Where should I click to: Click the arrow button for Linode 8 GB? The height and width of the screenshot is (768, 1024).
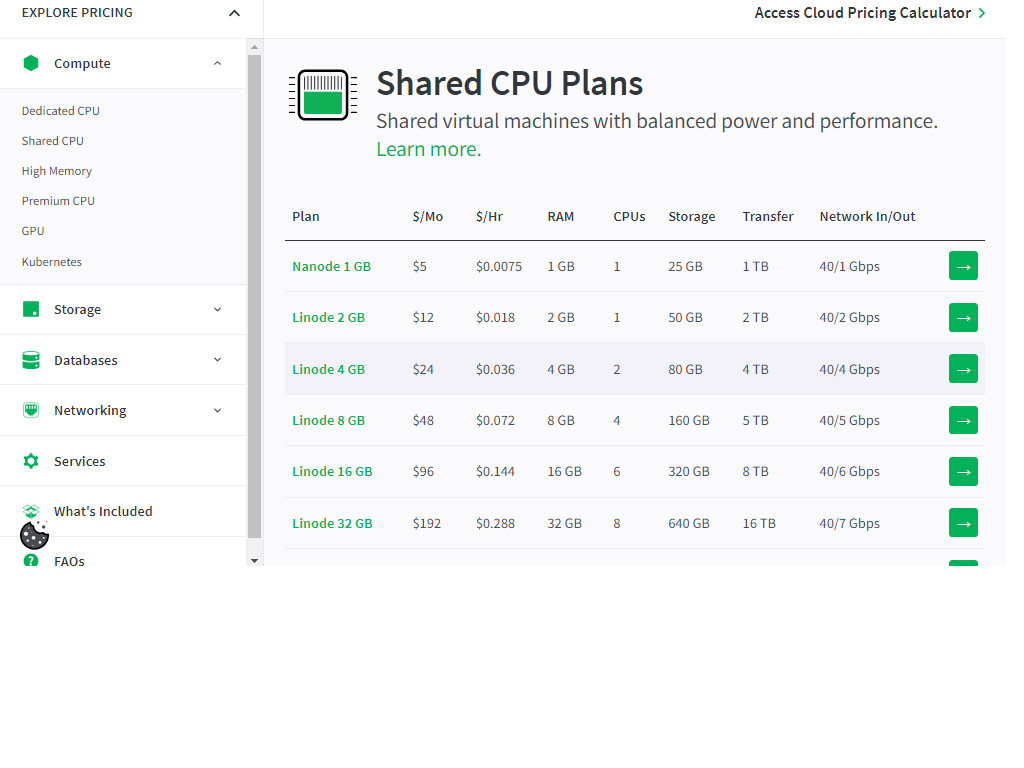(x=963, y=421)
